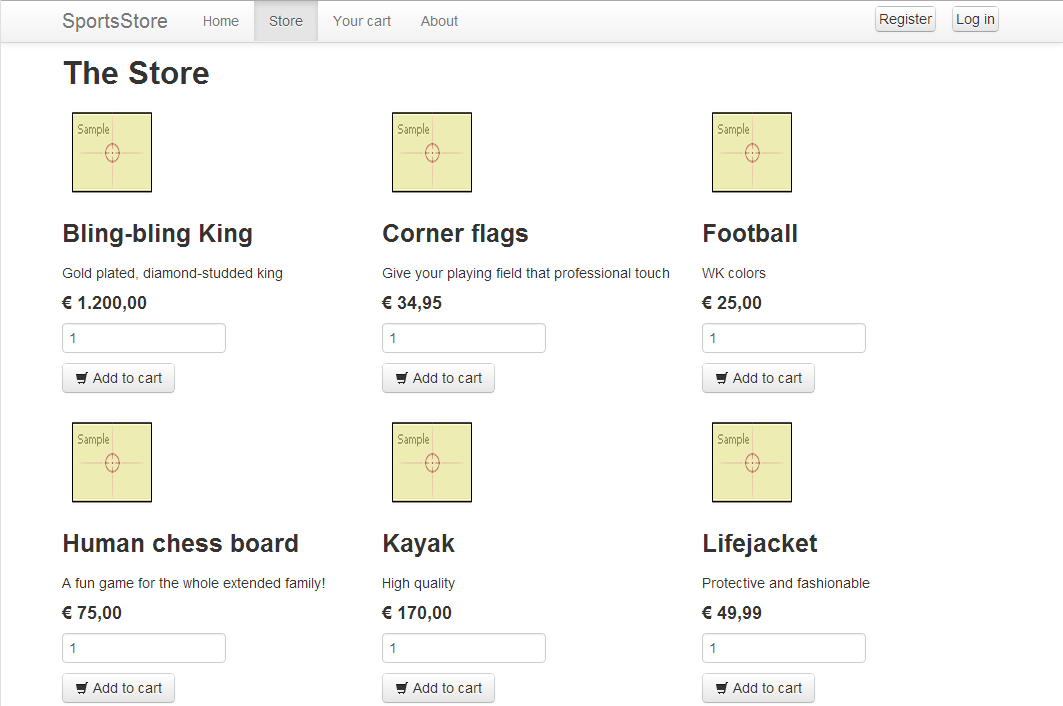The image size is (1063, 706).
Task: Click the SportsStore brand logo link
Action: tap(115, 21)
